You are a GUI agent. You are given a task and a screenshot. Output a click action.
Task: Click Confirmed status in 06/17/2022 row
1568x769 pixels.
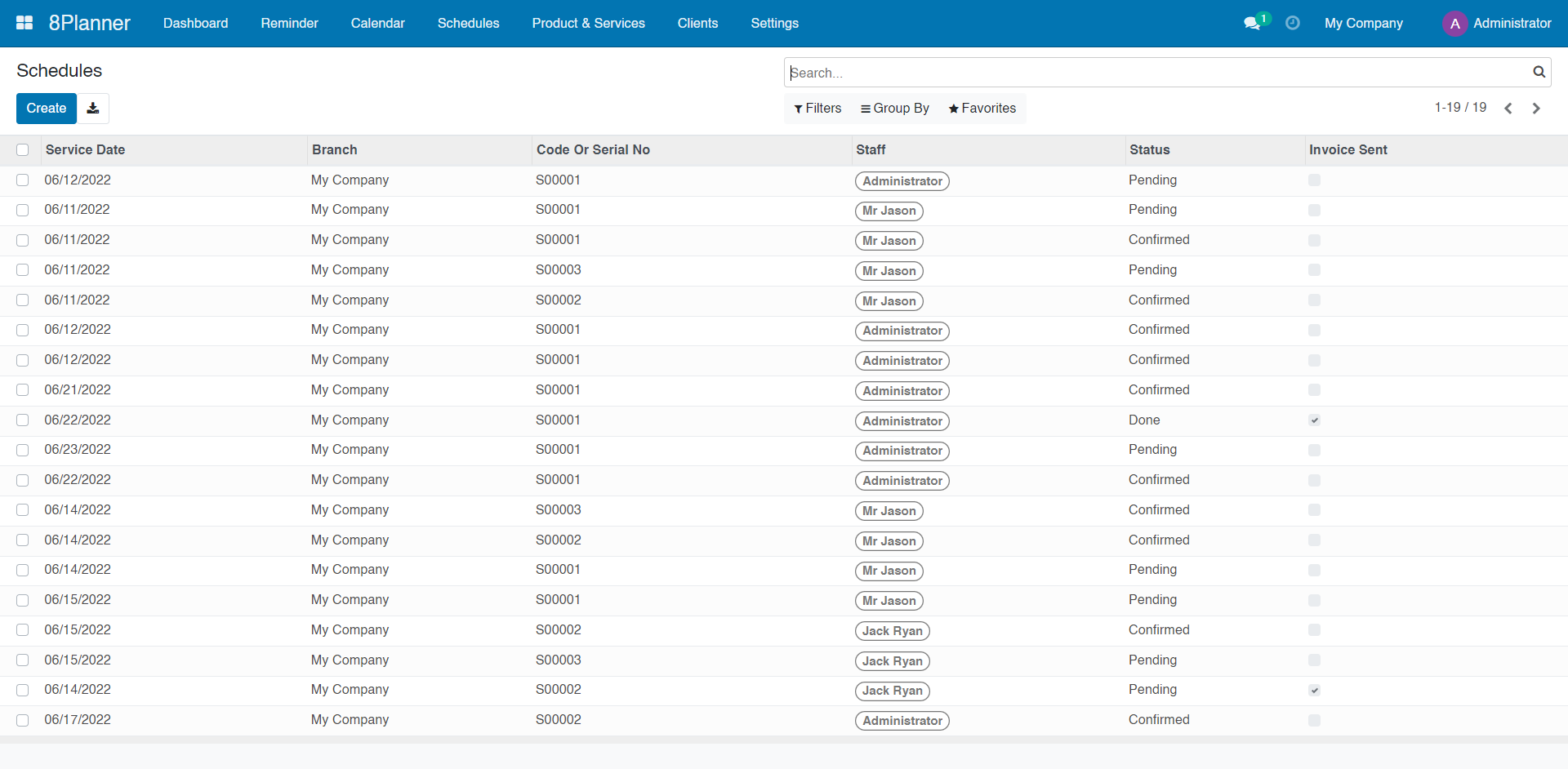click(x=1159, y=719)
